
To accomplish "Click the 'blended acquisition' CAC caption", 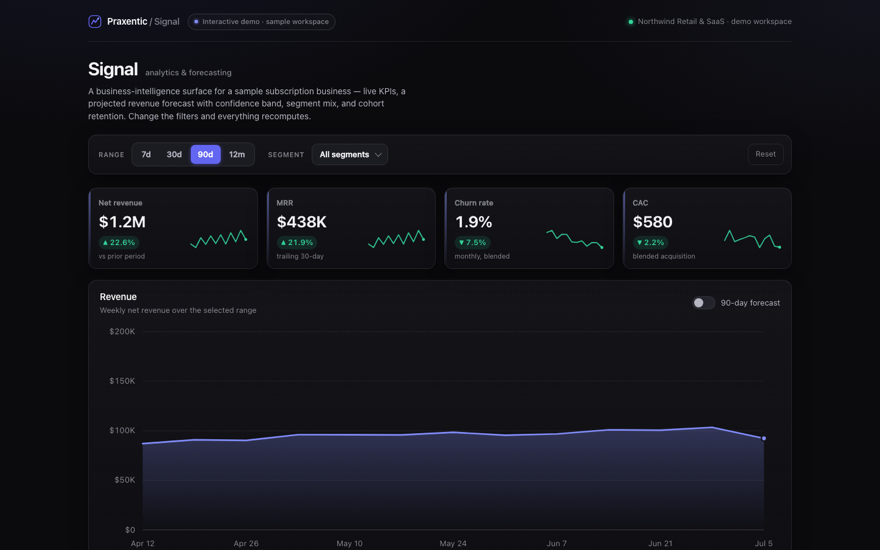I will pyautogui.click(x=664, y=256).
